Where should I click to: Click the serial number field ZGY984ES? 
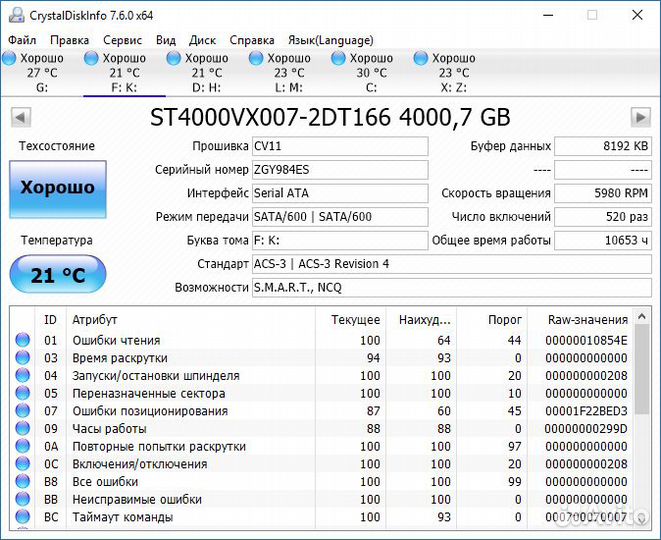pos(340,170)
